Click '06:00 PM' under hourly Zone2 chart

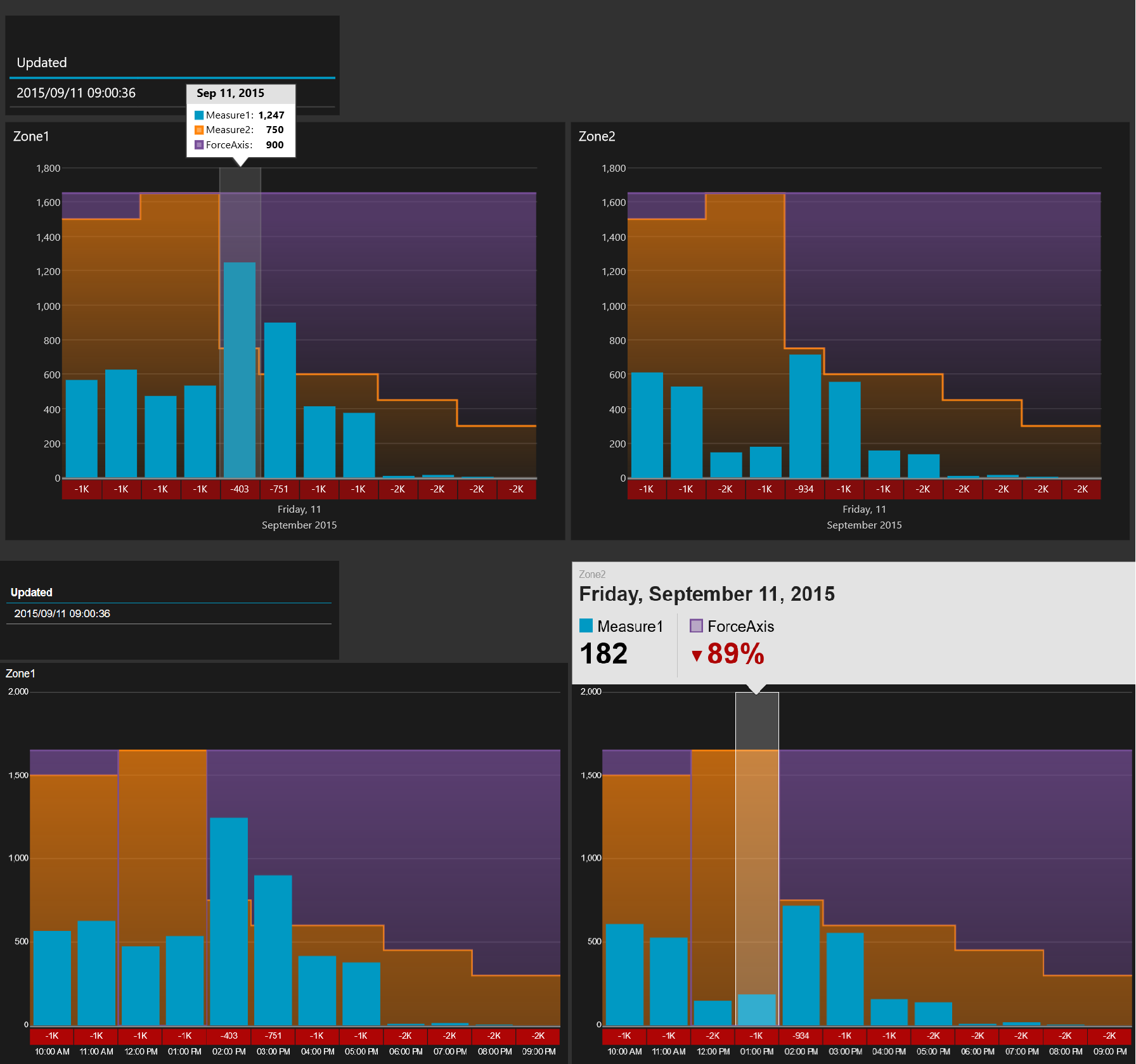pyautogui.click(x=978, y=1051)
